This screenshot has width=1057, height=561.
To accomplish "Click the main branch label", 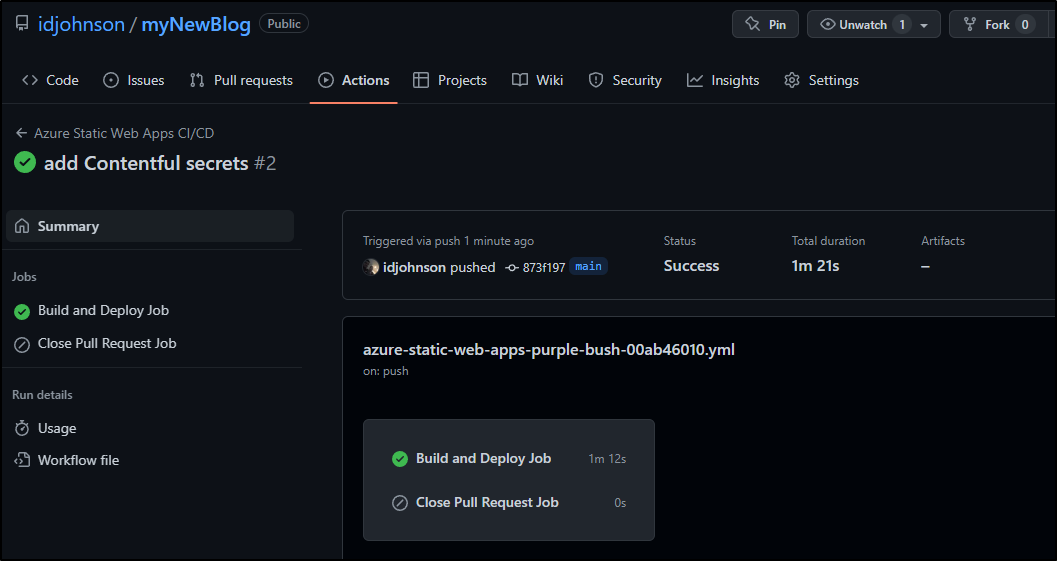I will coord(588,266).
